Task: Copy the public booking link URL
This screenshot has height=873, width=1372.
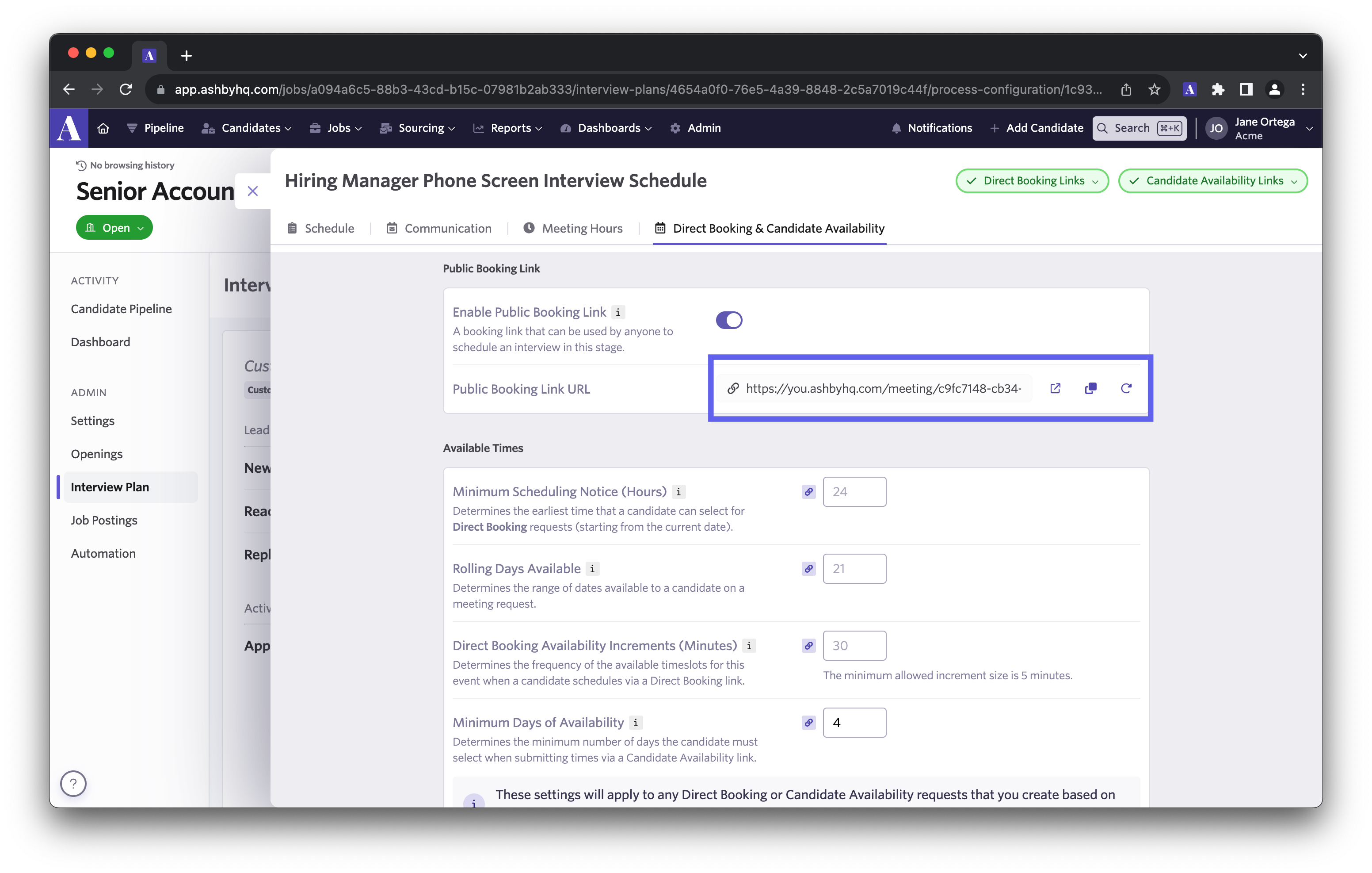Action: [x=1090, y=388]
